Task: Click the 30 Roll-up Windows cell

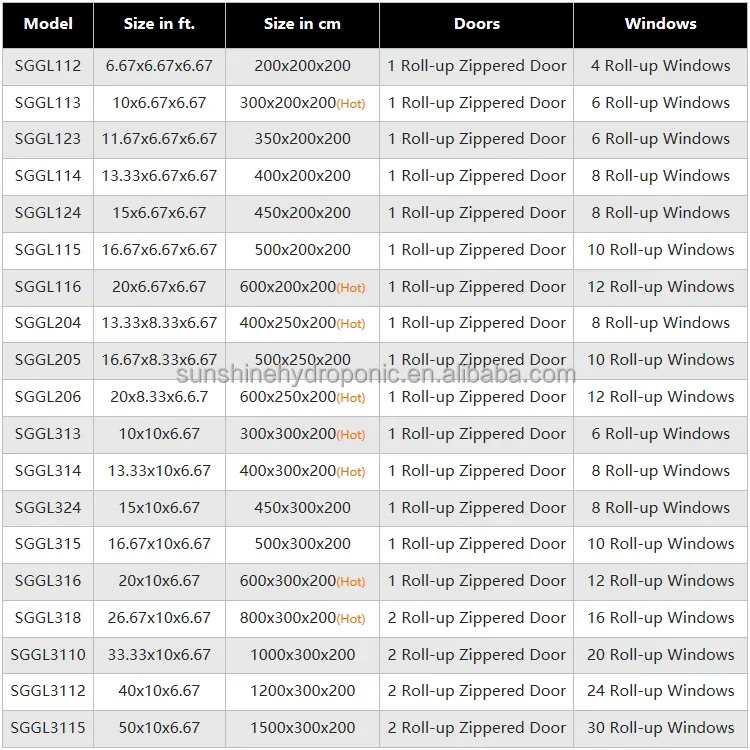Action: (x=661, y=728)
